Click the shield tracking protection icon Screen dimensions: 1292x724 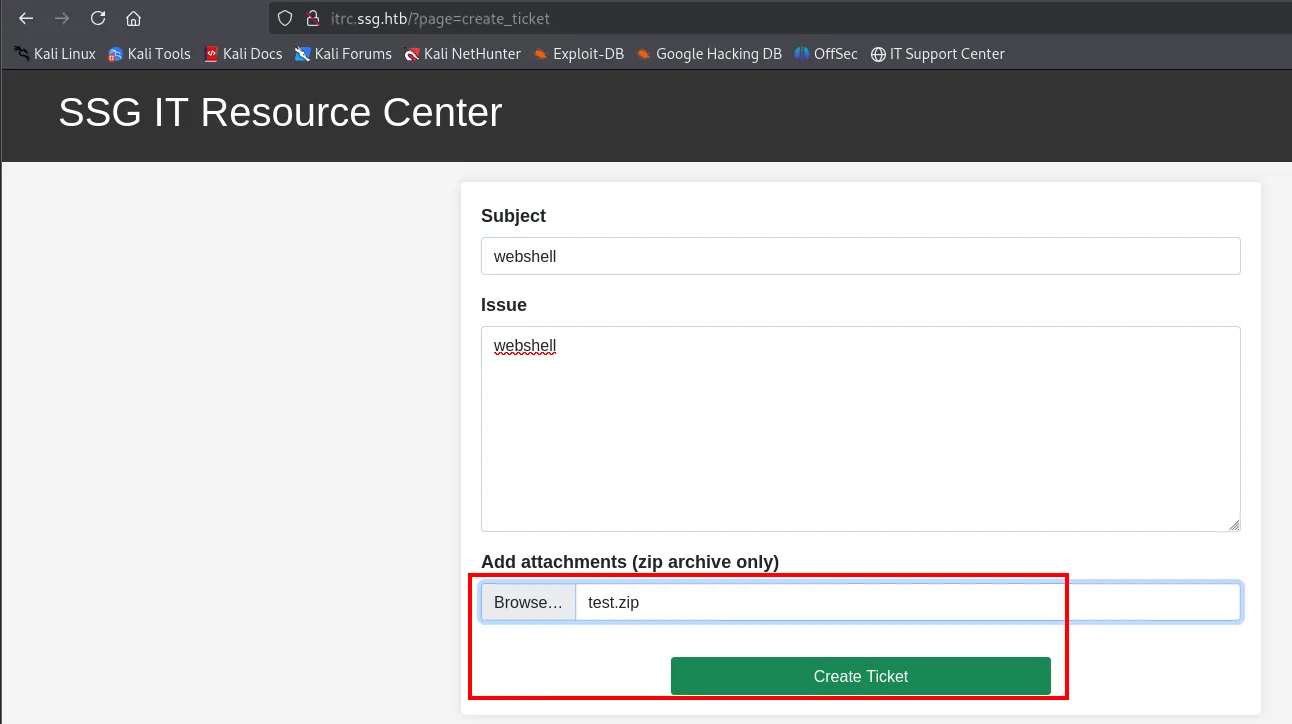click(285, 18)
